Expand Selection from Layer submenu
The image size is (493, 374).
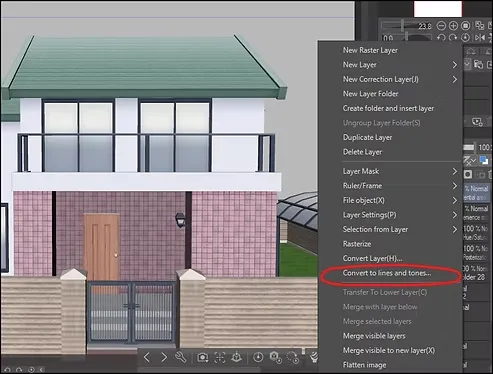(x=390, y=229)
